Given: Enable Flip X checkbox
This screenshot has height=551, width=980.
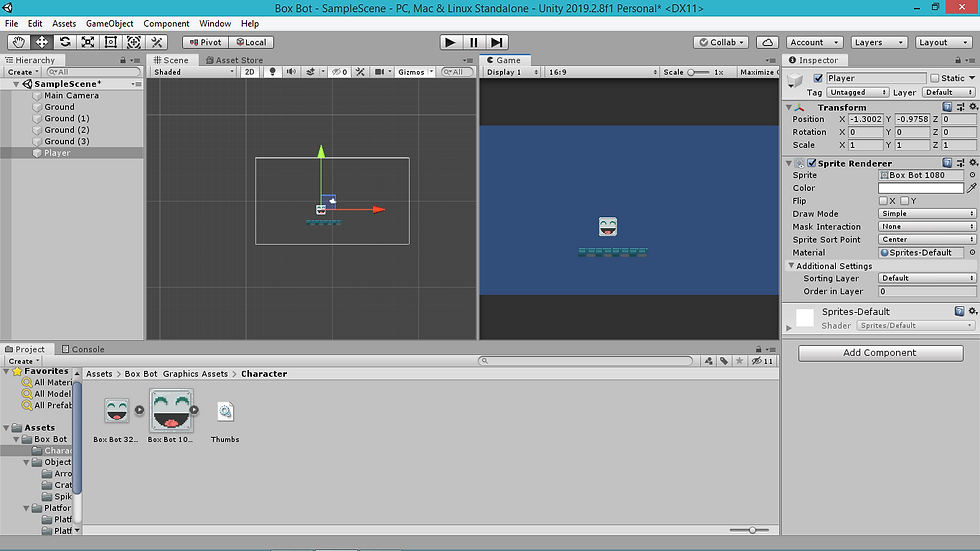Looking at the screenshot, I should click(883, 201).
